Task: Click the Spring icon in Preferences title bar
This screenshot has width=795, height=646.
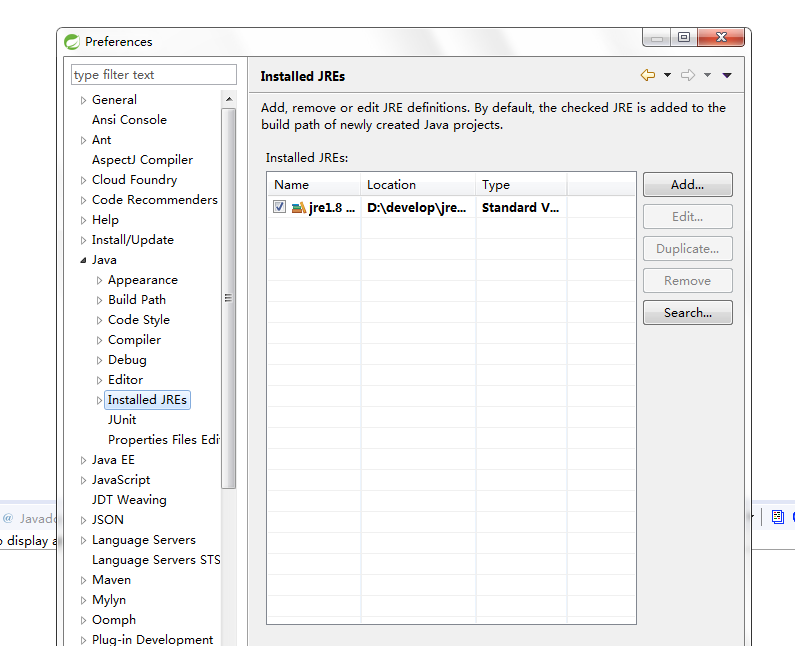Action: coord(72,42)
